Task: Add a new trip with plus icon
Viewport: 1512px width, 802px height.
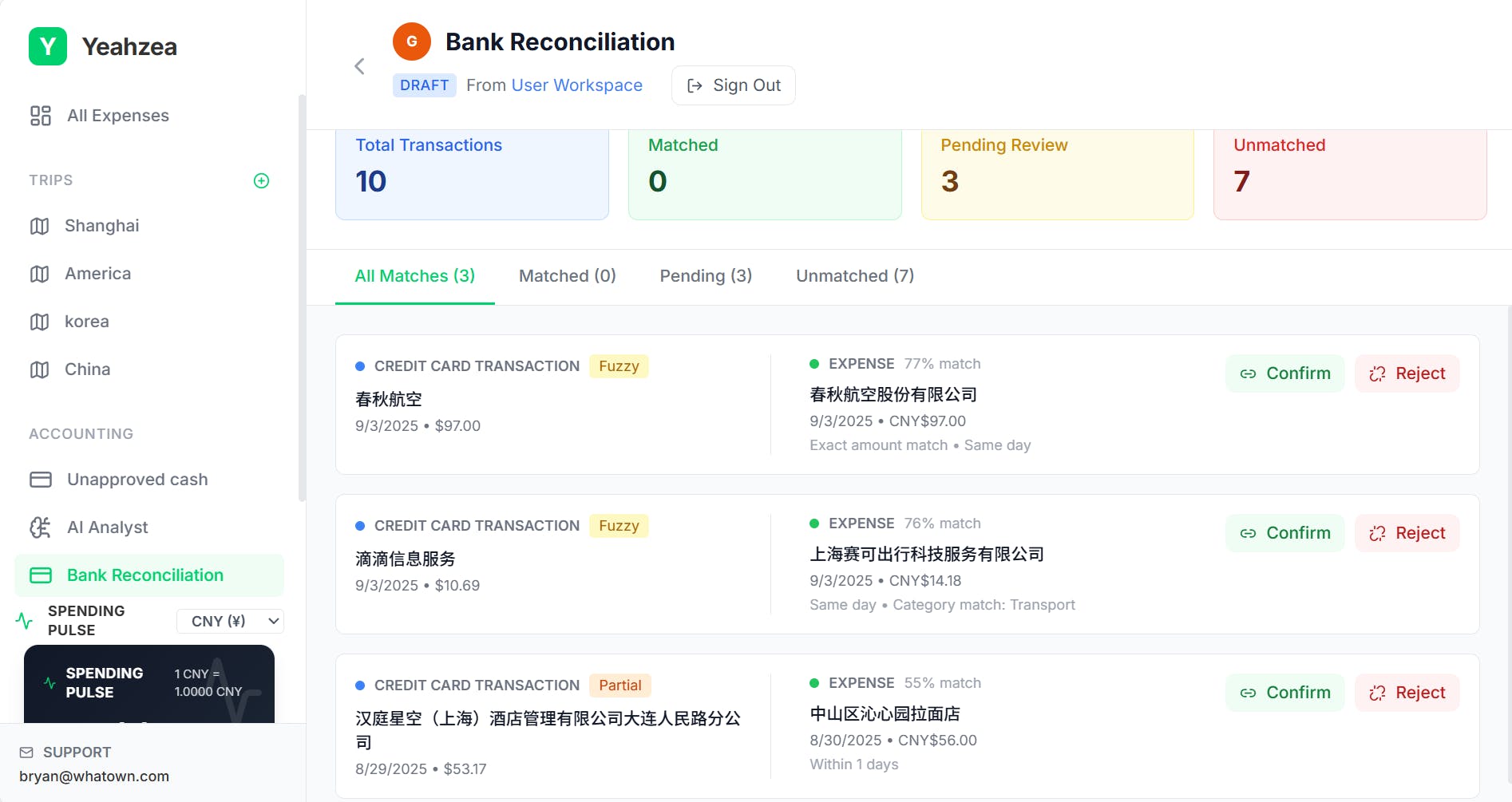Action: click(261, 180)
